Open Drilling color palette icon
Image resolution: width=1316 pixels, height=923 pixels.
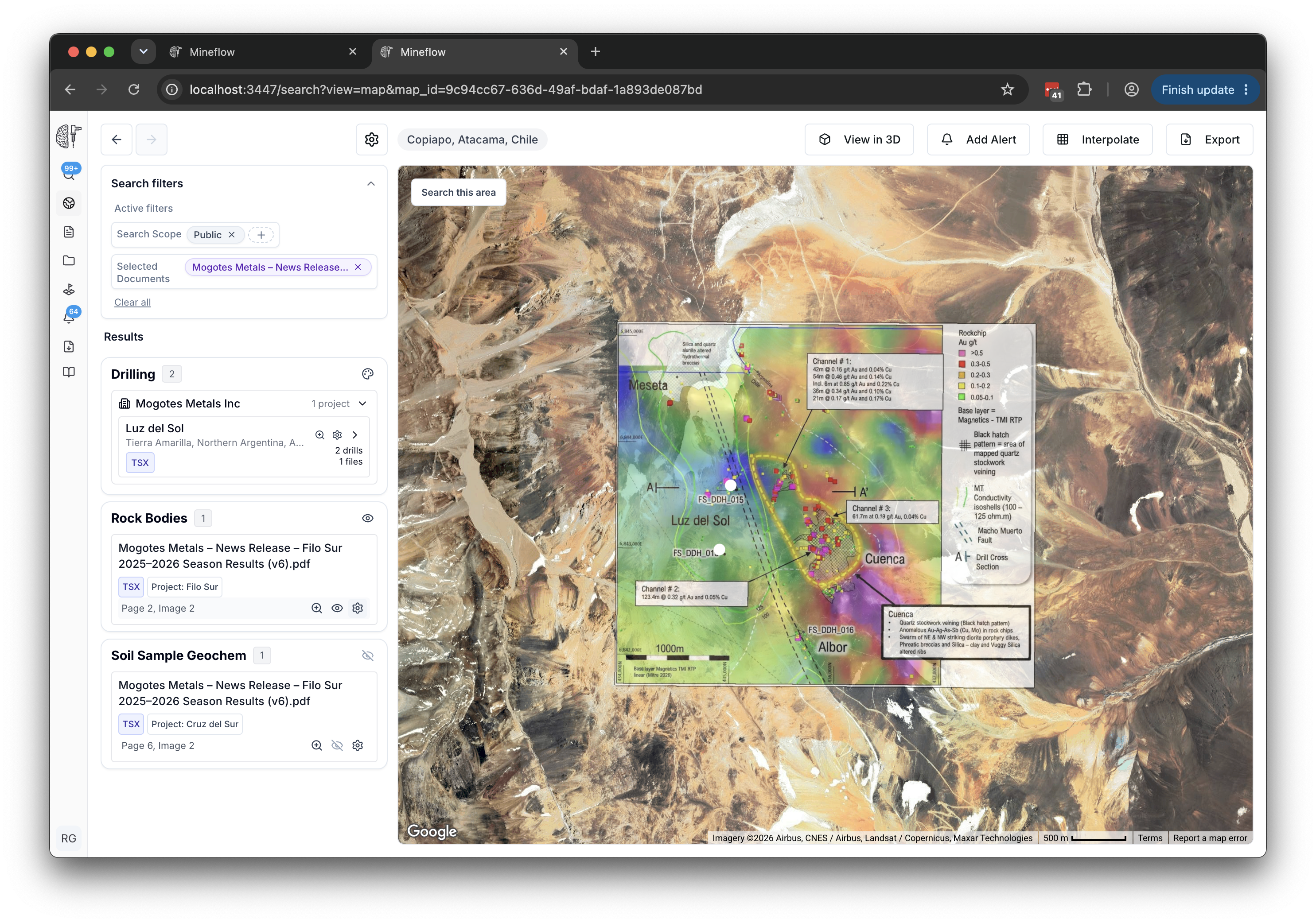click(x=367, y=374)
